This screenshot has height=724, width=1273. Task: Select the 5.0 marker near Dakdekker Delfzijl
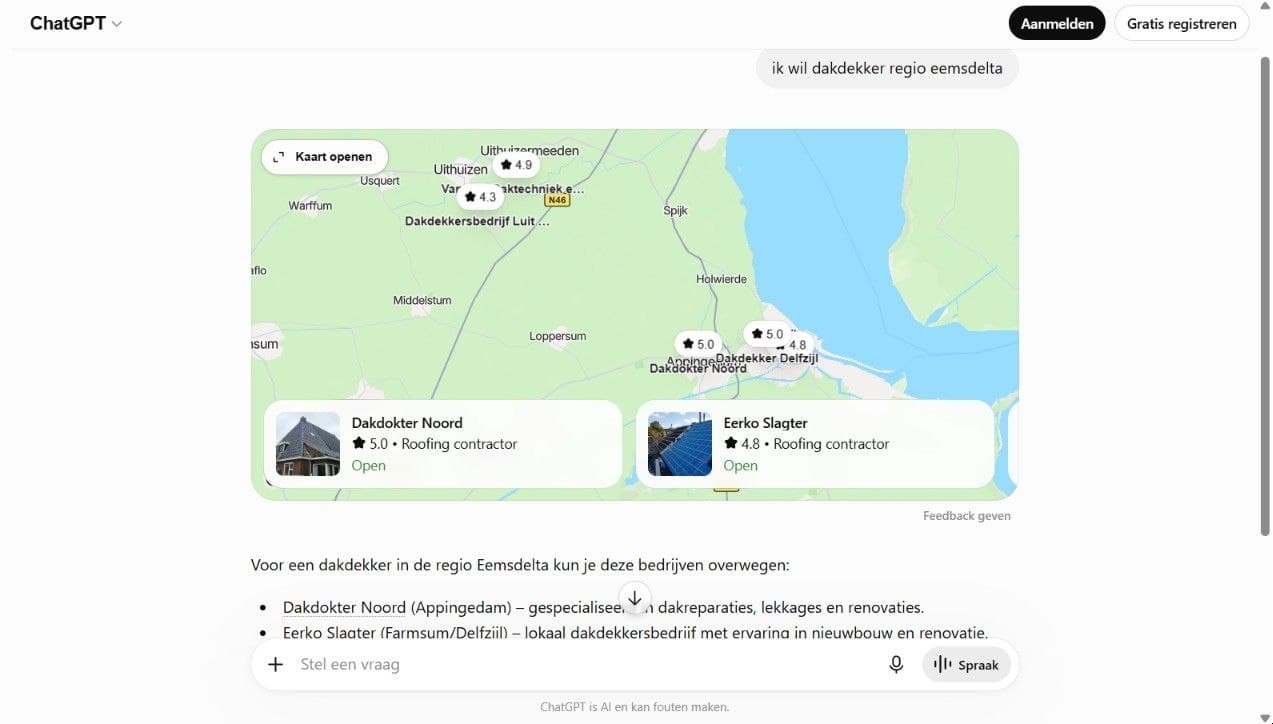[767, 334]
